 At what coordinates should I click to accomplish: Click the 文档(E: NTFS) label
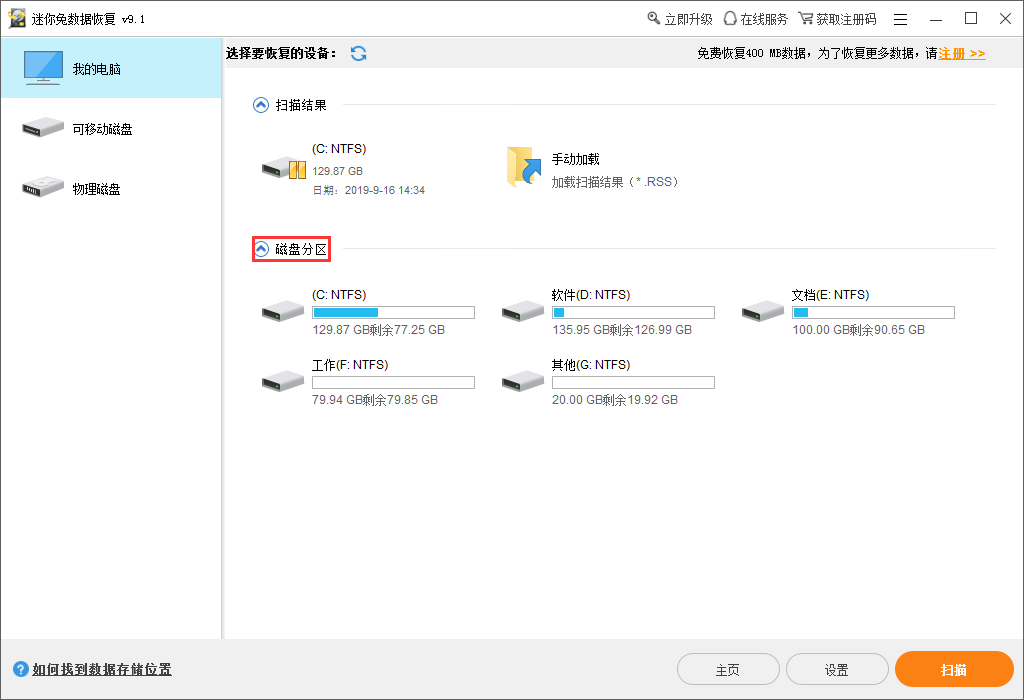point(831,294)
